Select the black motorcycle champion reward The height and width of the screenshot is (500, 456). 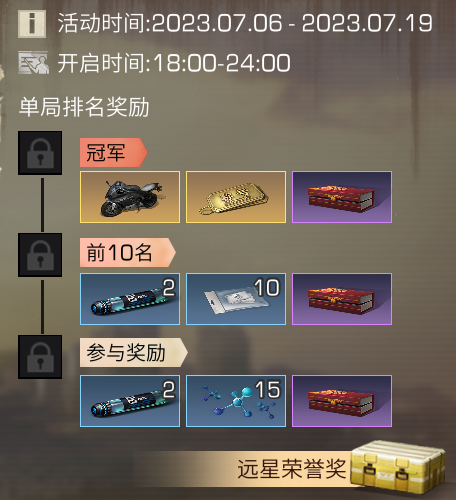[x=130, y=197]
